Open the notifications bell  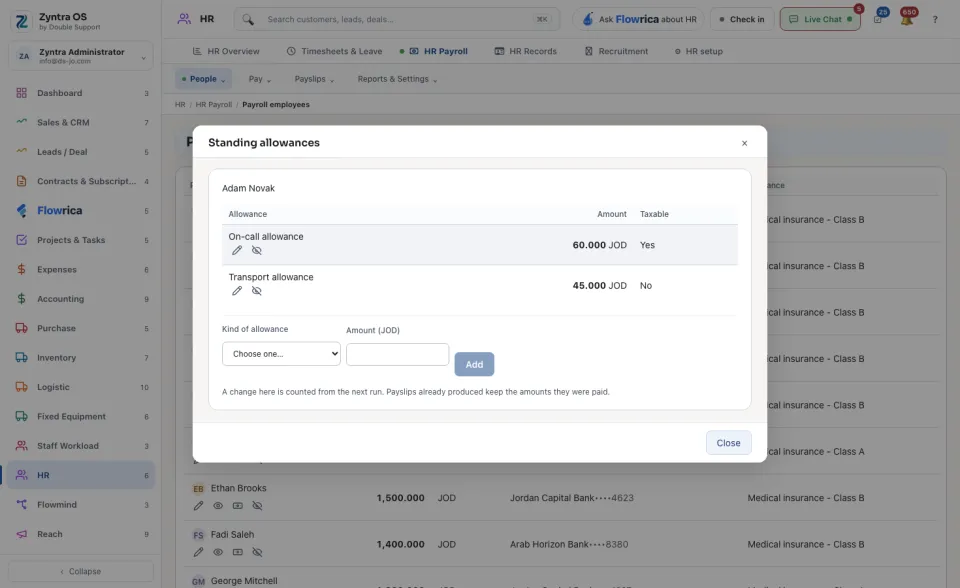pos(907,19)
